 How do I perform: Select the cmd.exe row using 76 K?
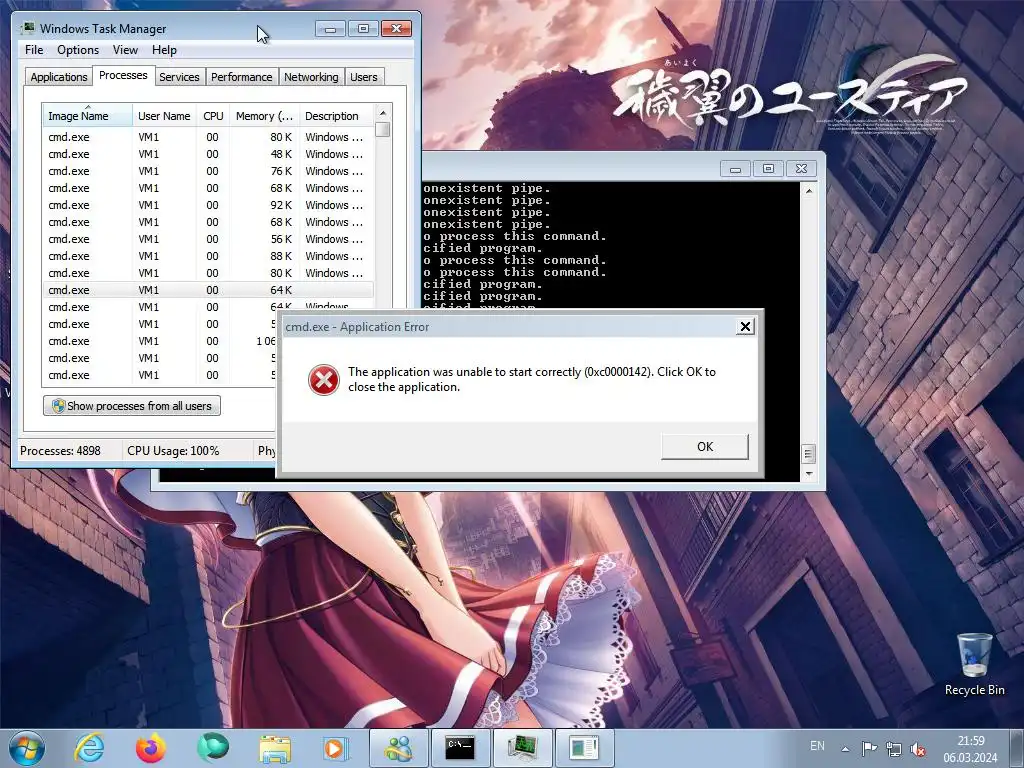pos(208,171)
